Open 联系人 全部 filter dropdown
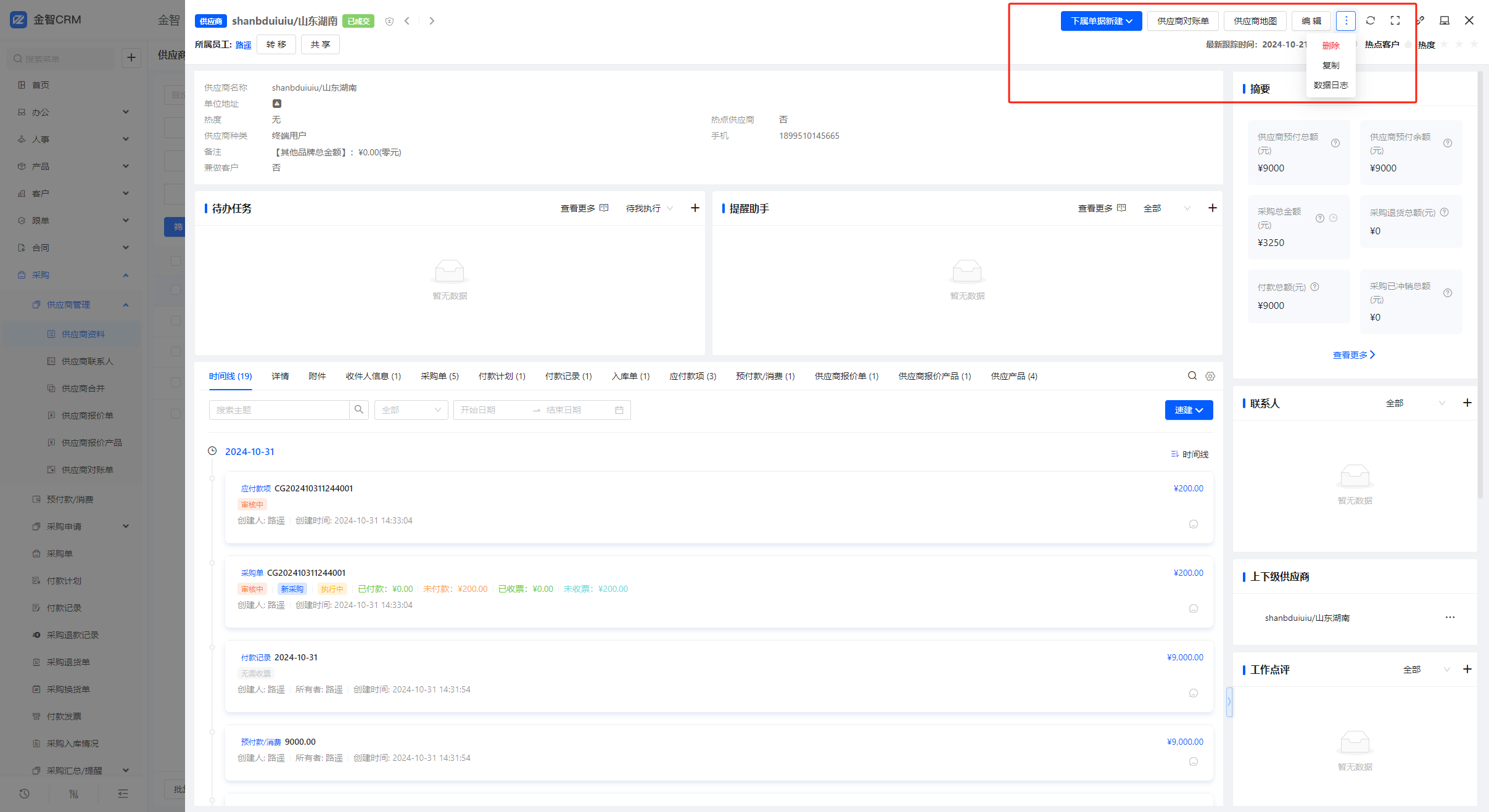1489x812 pixels. coord(1416,403)
